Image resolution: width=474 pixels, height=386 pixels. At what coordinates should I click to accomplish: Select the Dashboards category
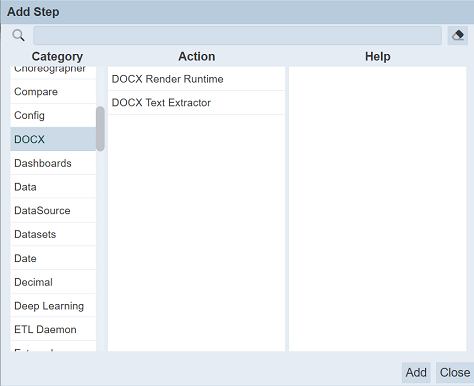click(x=53, y=163)
